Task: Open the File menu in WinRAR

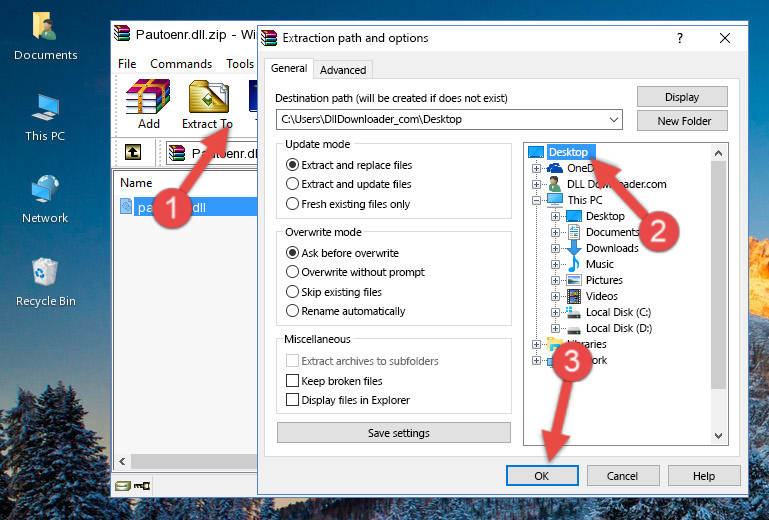Action: point(127,64)
